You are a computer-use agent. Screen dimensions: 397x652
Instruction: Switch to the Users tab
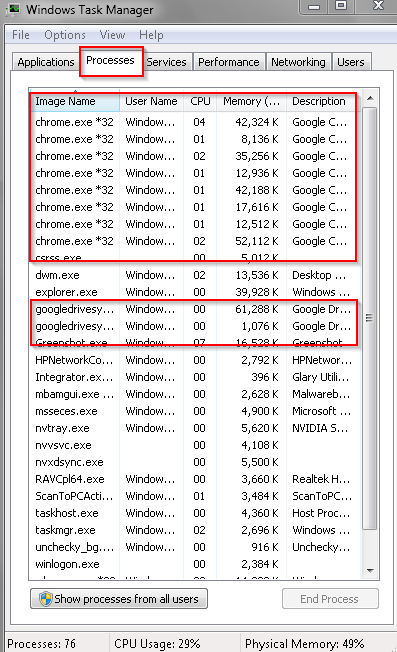[x=351, y=62]
